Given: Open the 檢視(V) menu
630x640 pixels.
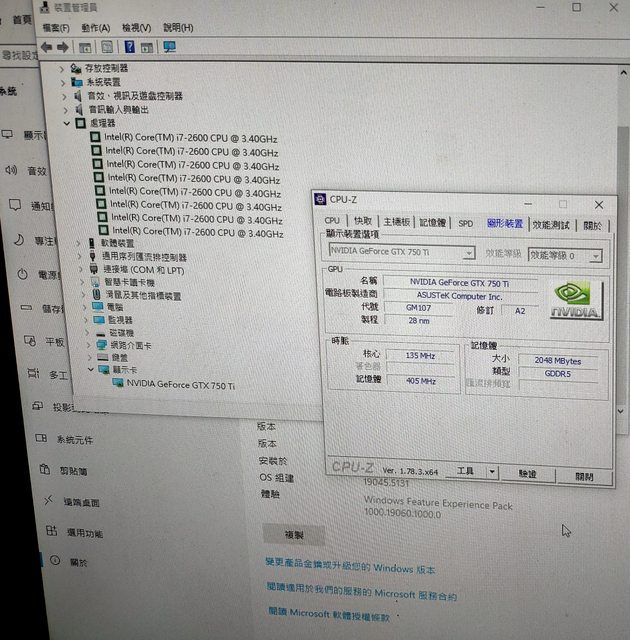Looking at the screenshot, I should (136, 28).
